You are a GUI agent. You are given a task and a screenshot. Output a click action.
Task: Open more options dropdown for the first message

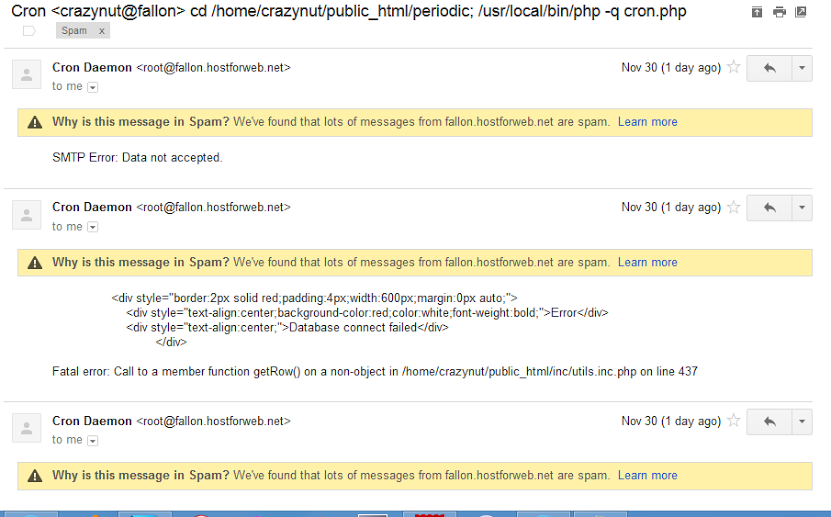pos(802,68)
